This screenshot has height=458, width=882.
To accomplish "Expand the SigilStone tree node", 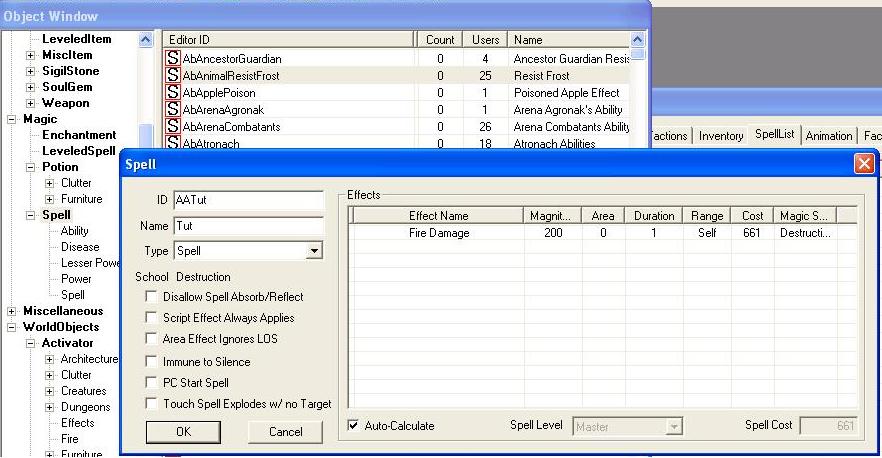I will (x=30, y=71).
